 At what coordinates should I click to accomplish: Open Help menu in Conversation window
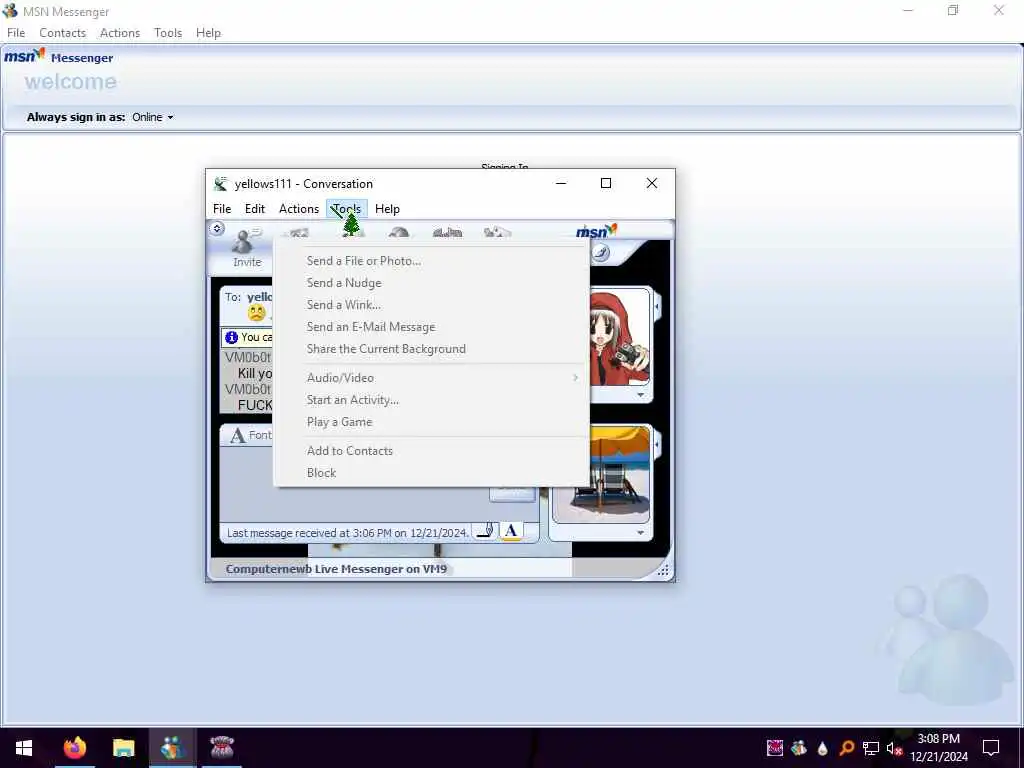pos(387,209)
